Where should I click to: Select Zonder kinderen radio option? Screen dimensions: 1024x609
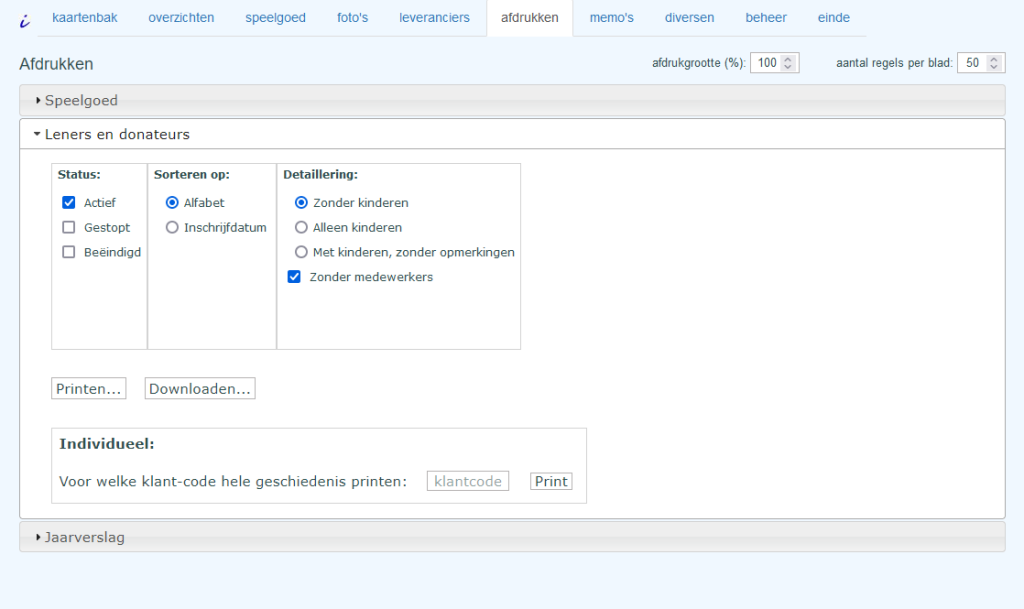pos(301,202)
